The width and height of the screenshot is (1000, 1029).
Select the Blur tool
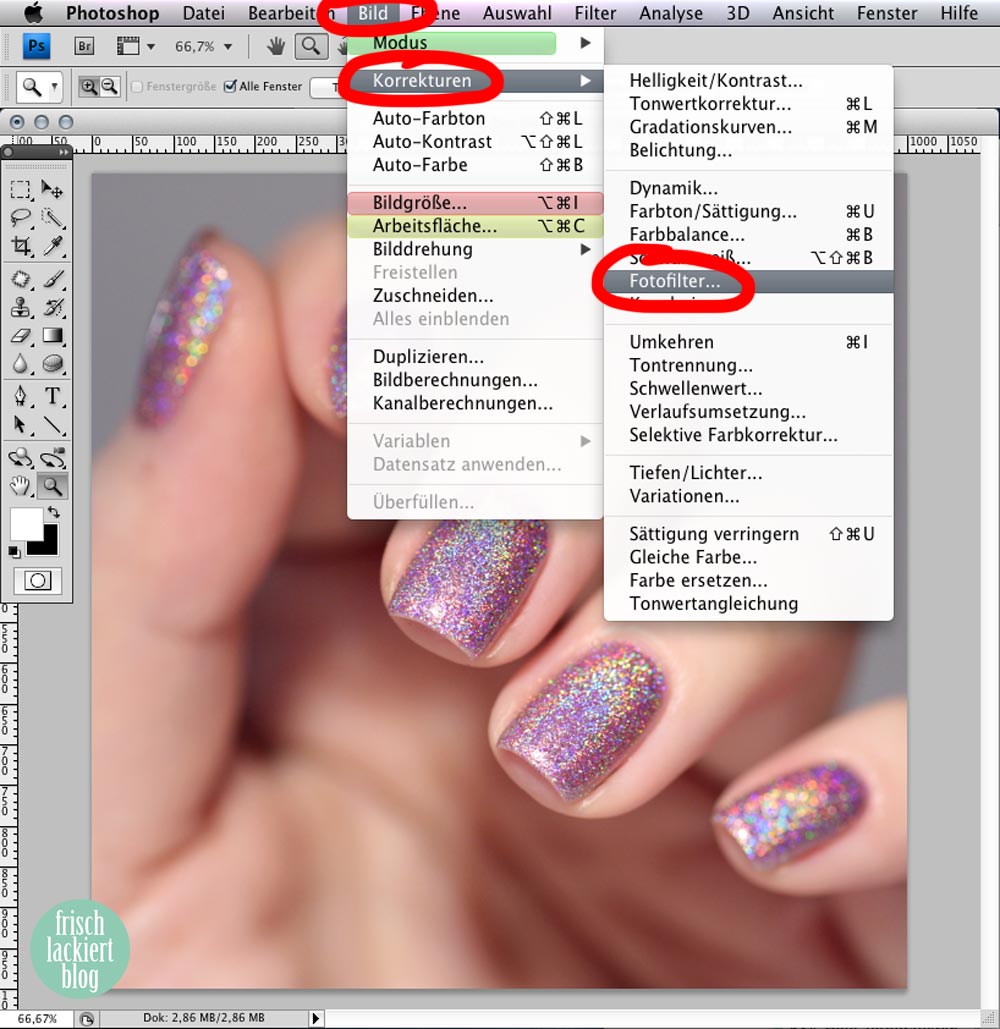[20, 364]
